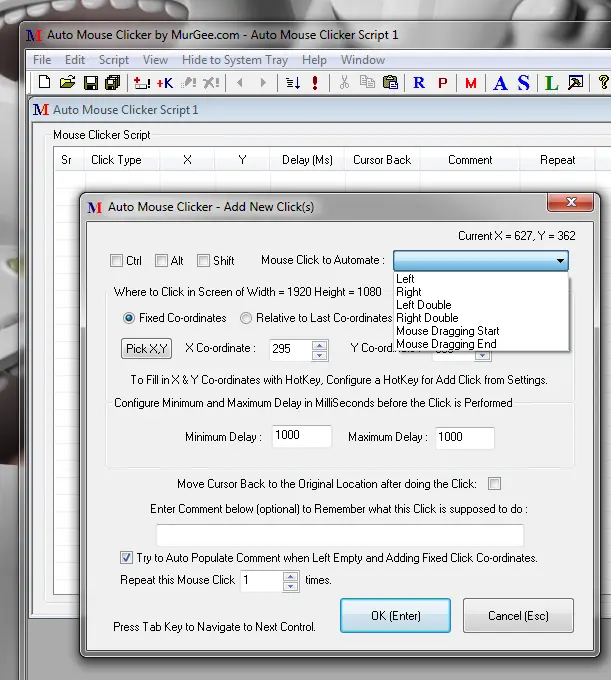Click the Save floppy disk icon
Screen dimensions: 611x680
click(90, 83)
